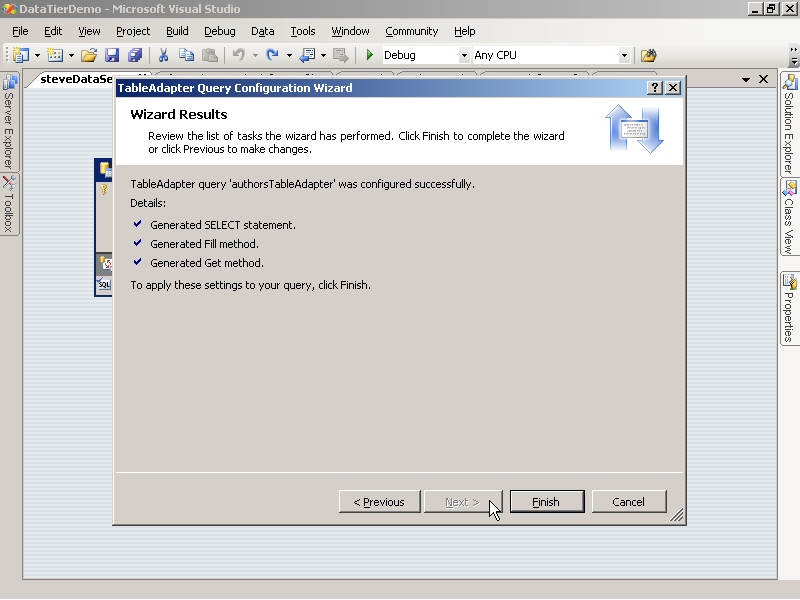
Task: Click the Cut scissors icon
Action: pos(163,55)
